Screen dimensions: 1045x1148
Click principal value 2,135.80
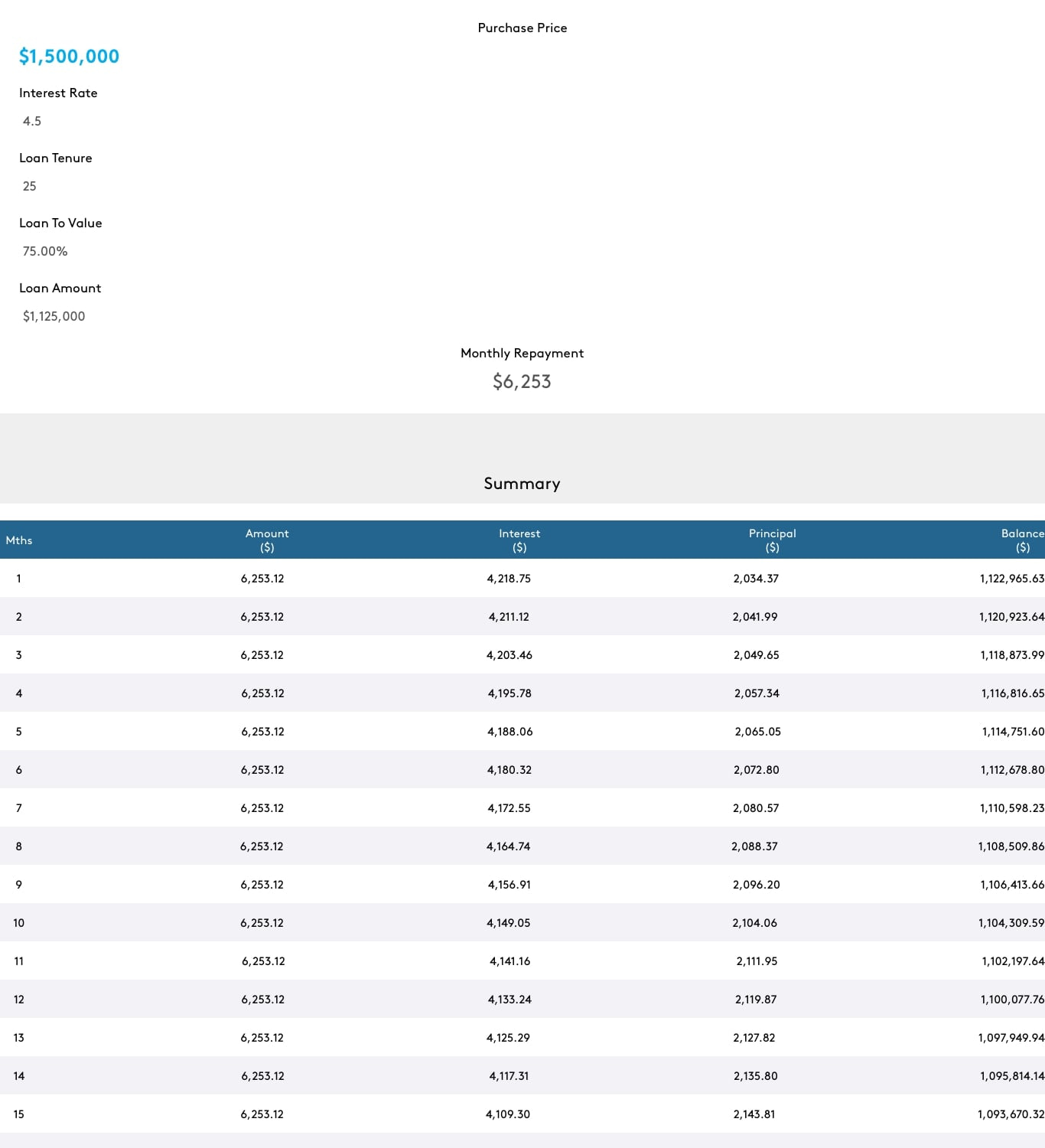756,1076
